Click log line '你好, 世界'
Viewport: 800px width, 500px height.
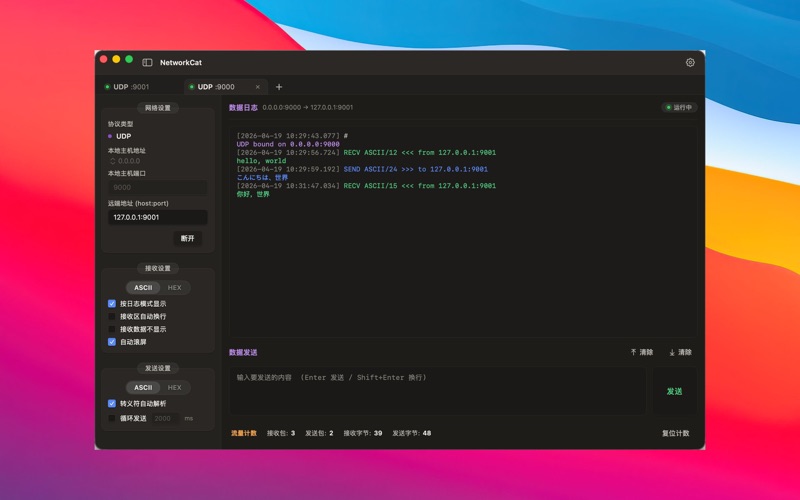coord(253,194)
